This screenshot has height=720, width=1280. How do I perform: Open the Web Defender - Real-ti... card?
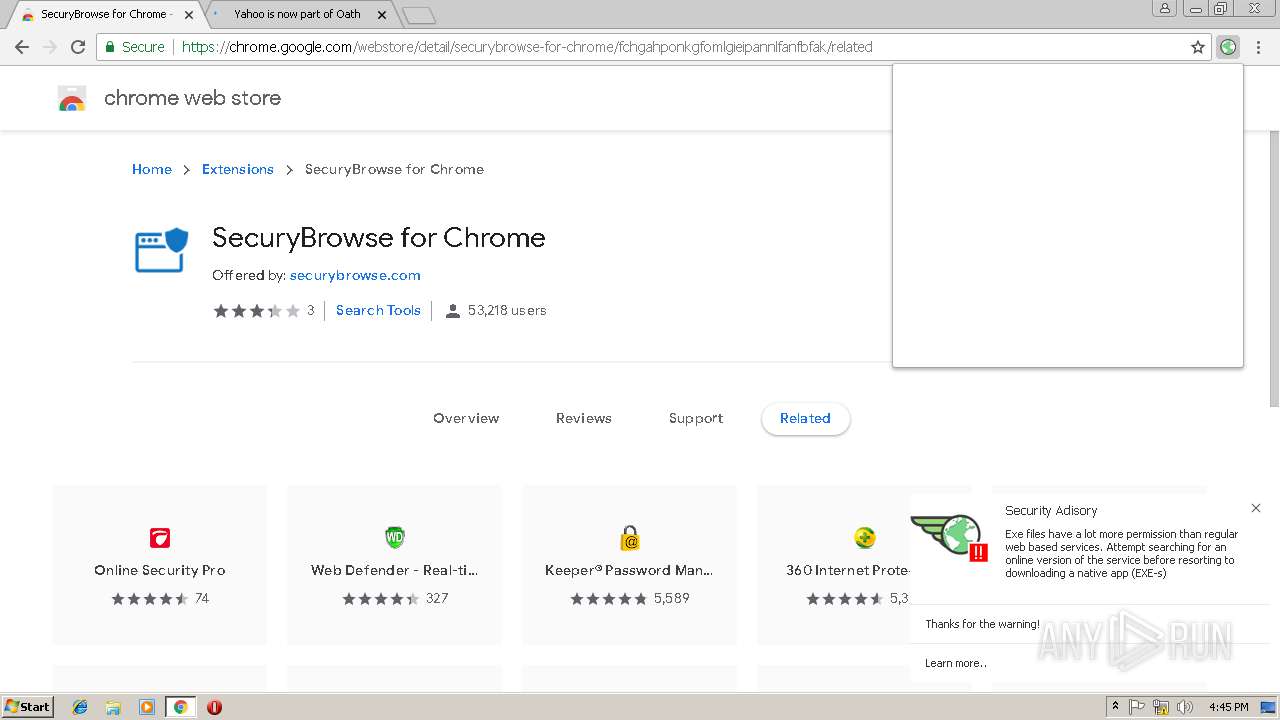click(395, 565)
